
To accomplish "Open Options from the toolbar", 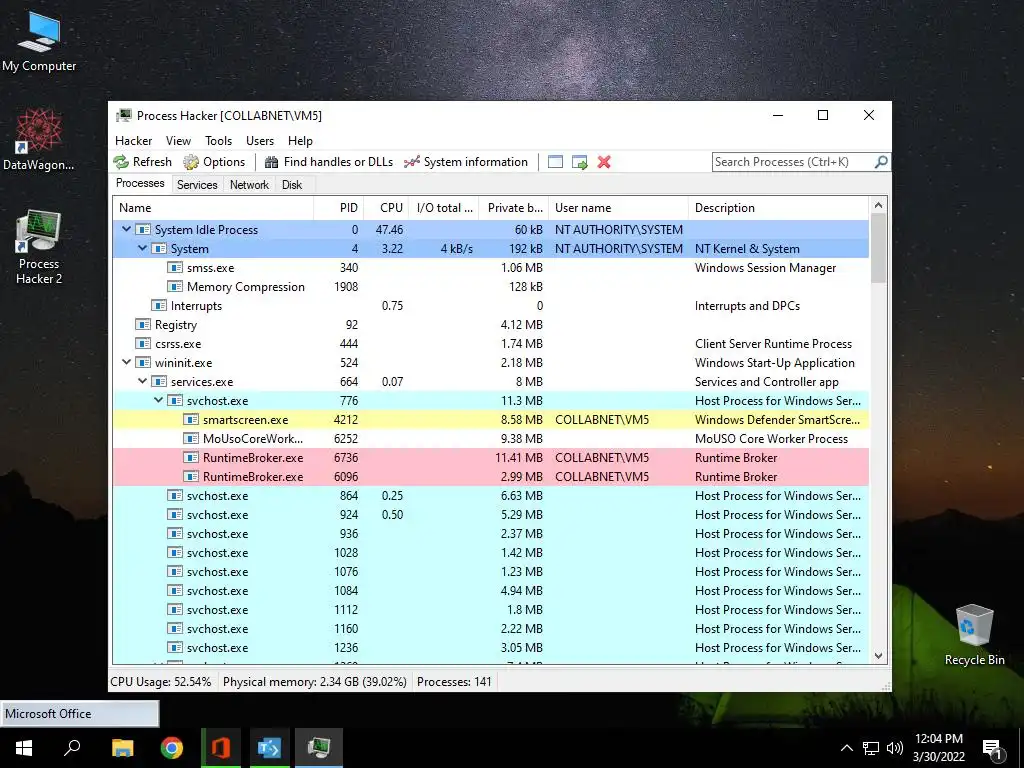I will [214, 162].
